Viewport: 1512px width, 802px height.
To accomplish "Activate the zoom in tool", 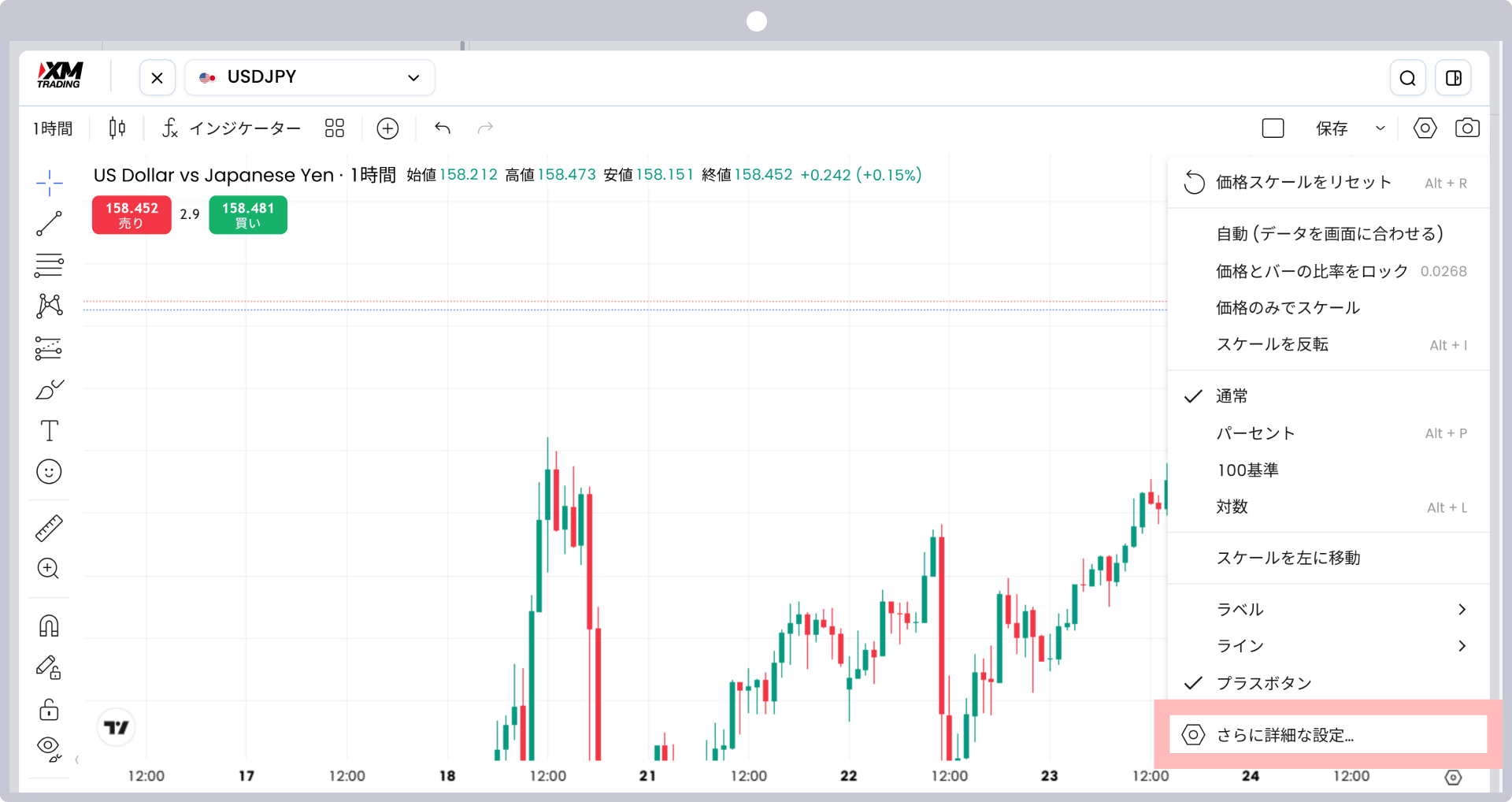I will [49, 569].
